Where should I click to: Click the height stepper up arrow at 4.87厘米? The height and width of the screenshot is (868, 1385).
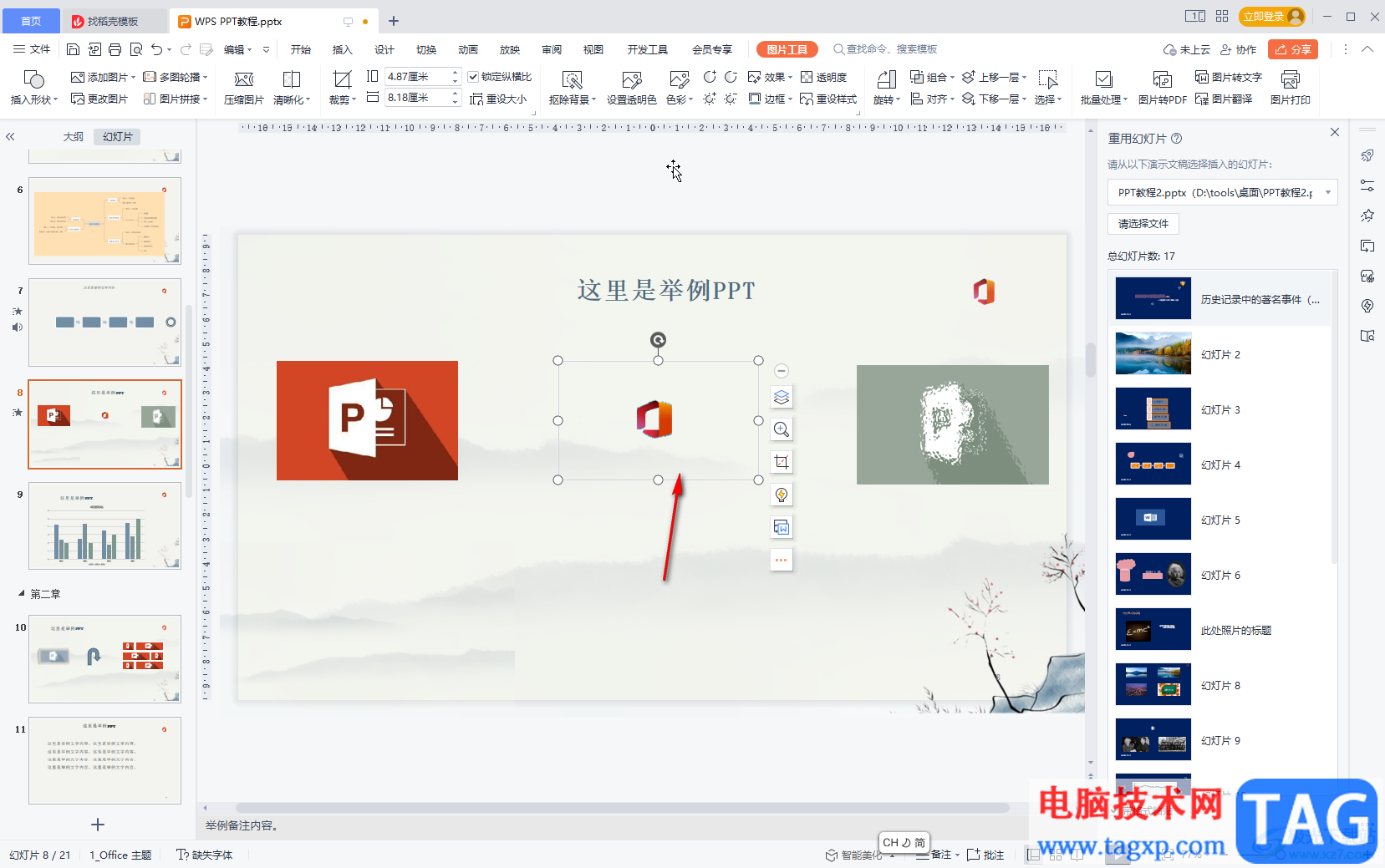pos(456,73)
